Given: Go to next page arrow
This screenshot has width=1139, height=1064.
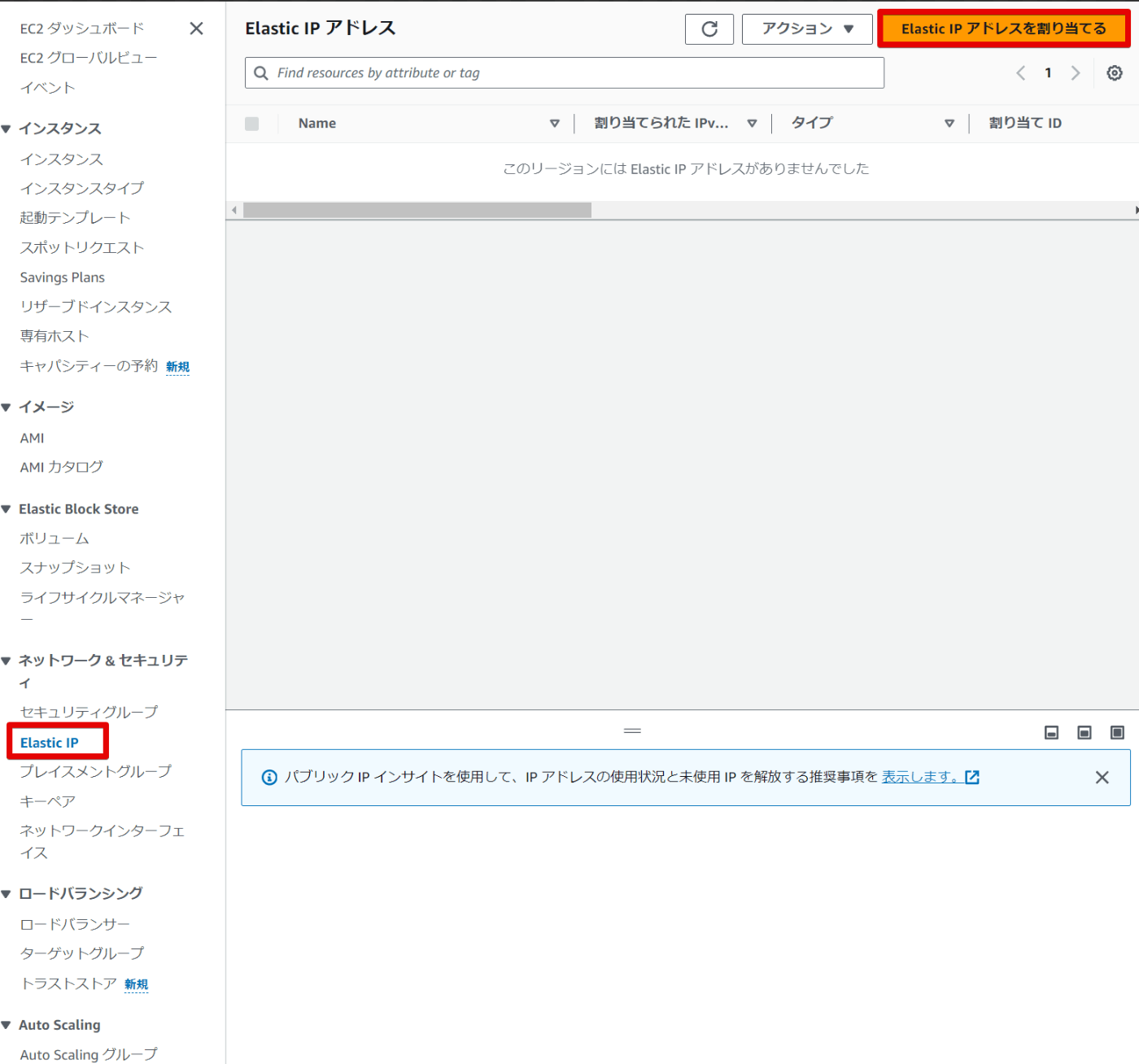Looking at the screenshot, I should click(x=1076, y=73).
